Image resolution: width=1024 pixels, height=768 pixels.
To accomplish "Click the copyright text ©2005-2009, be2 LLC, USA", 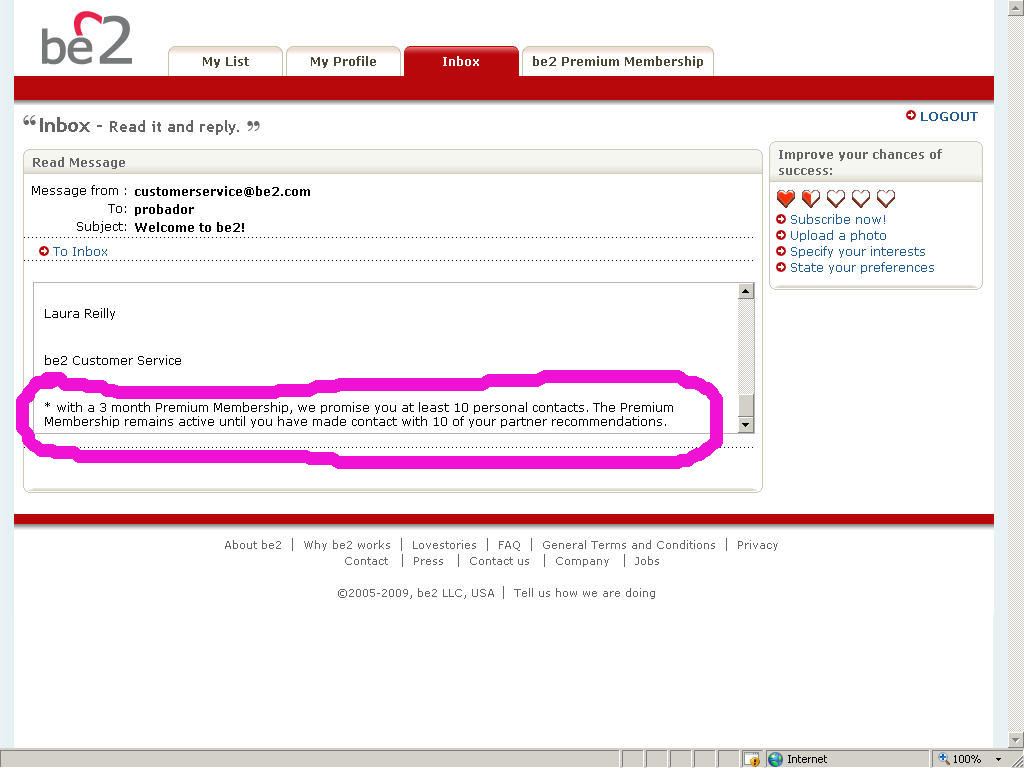I will pos(415,593).
